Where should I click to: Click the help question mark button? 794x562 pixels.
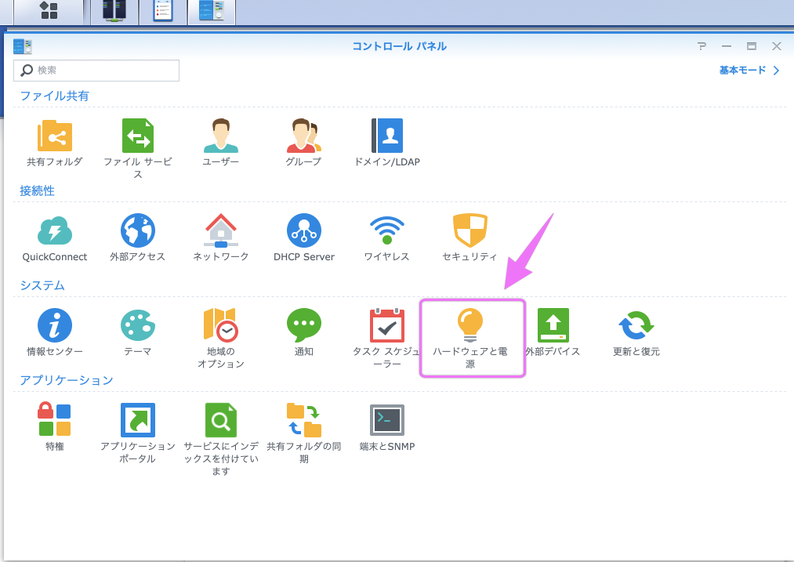[702, 46]
